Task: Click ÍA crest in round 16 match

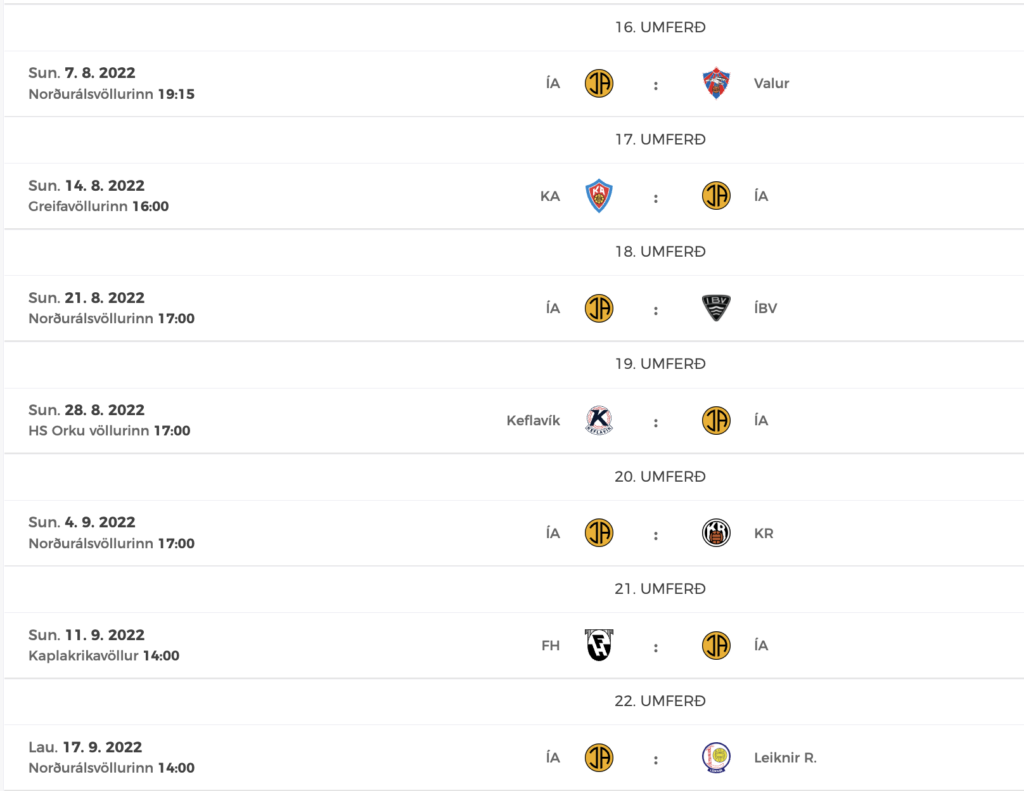Action: point(599,84)
